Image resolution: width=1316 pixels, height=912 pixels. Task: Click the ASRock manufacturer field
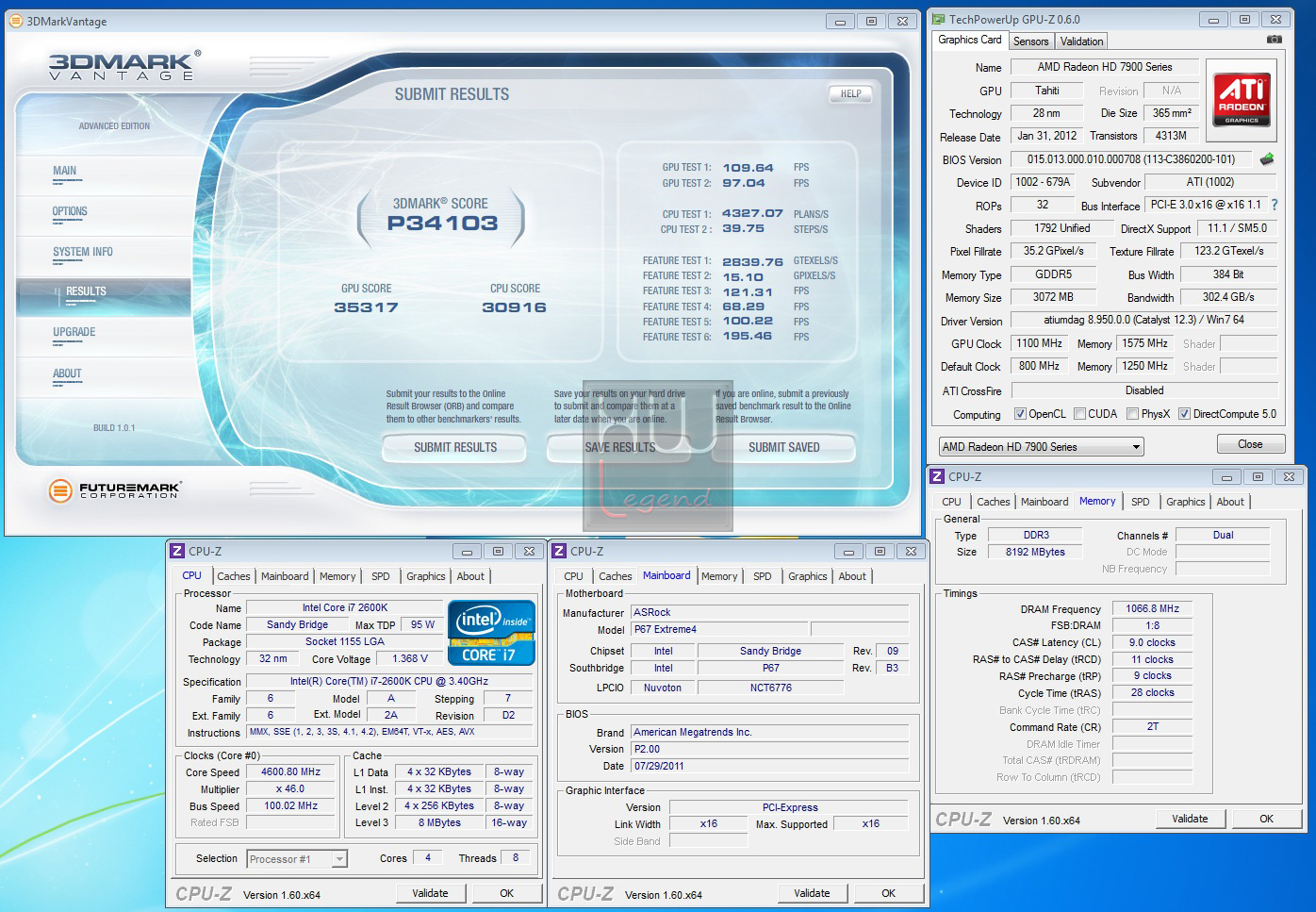770,612
